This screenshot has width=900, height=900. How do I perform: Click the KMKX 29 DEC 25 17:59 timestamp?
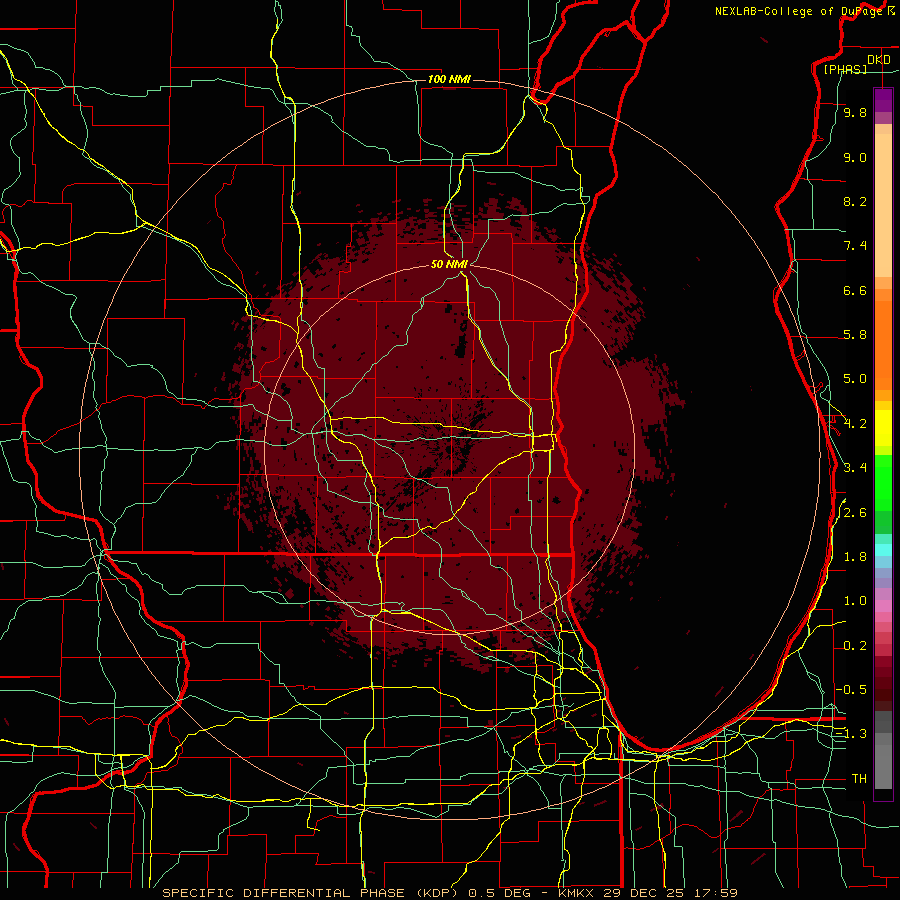click(x=647, y=893)
